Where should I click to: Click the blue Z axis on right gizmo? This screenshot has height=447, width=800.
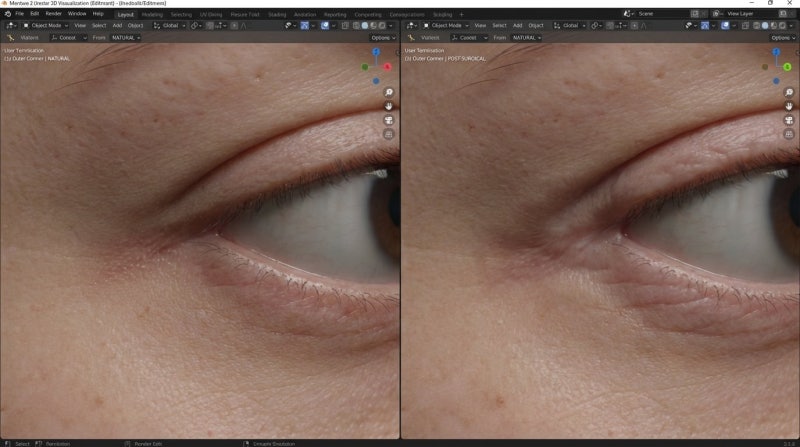point(776,52)
